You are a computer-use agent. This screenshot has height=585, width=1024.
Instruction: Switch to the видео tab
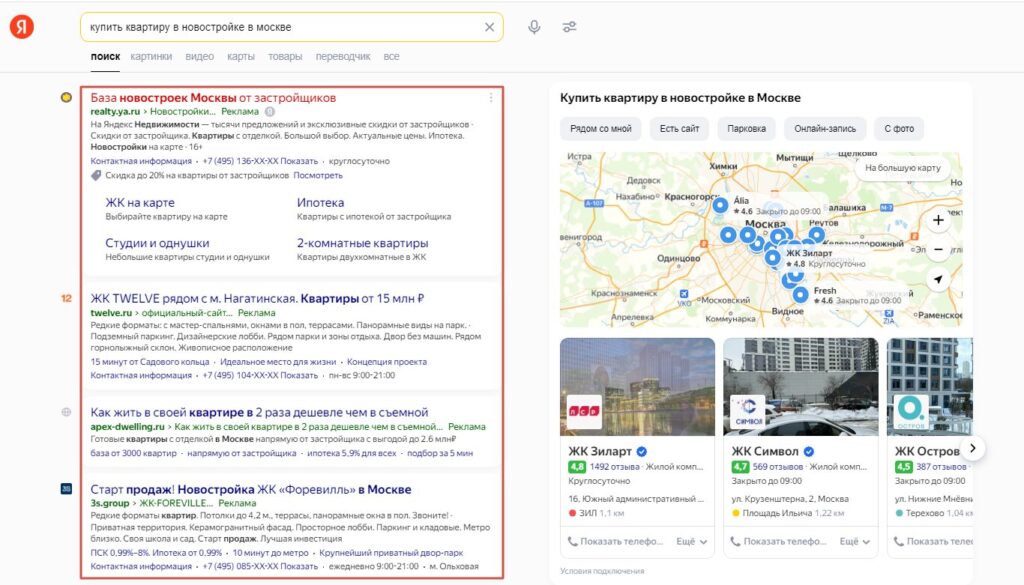[199, 57]
